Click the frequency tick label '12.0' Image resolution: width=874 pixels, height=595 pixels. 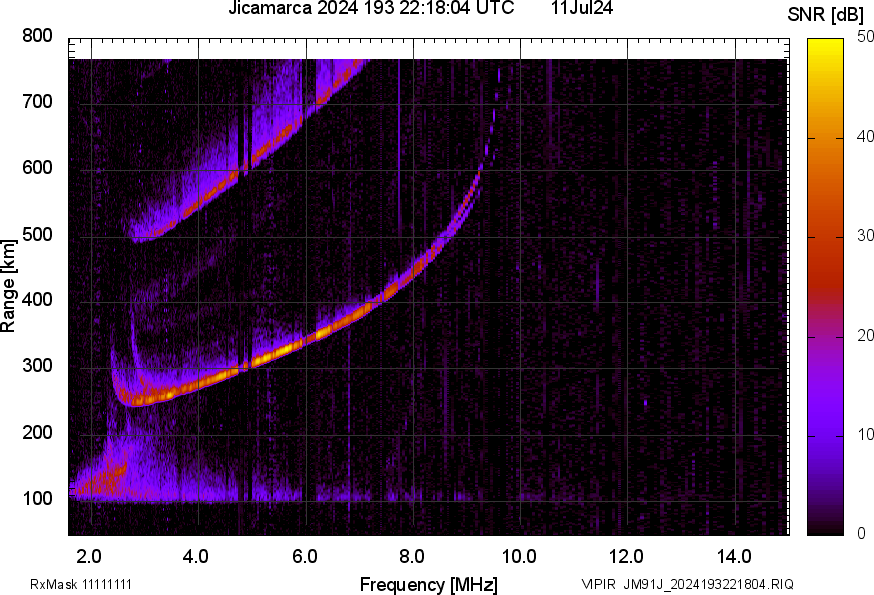627,556
